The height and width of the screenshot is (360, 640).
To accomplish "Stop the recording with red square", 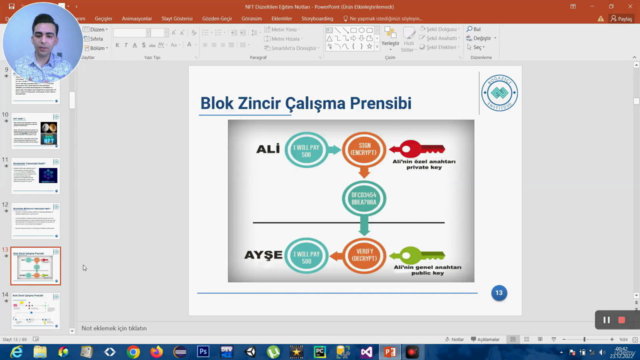I will [x=622, y=320].
